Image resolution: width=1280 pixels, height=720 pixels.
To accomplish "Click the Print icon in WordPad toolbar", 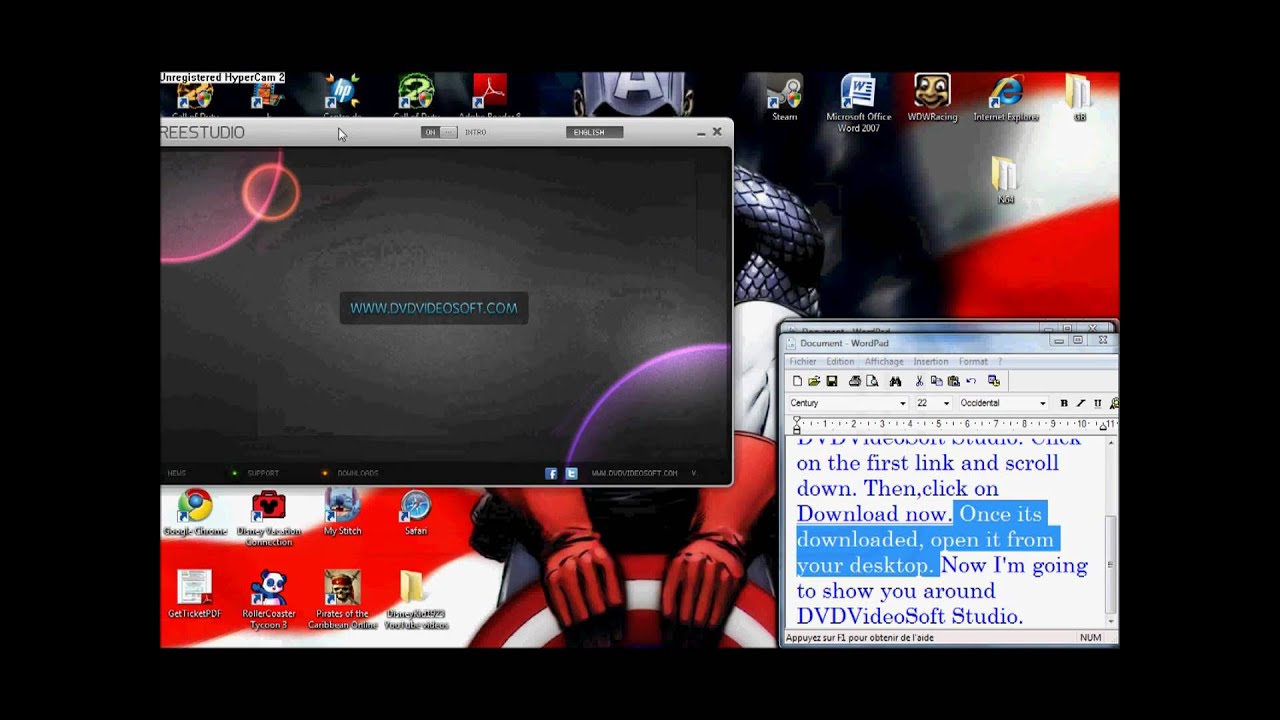I will coord(855,381).
